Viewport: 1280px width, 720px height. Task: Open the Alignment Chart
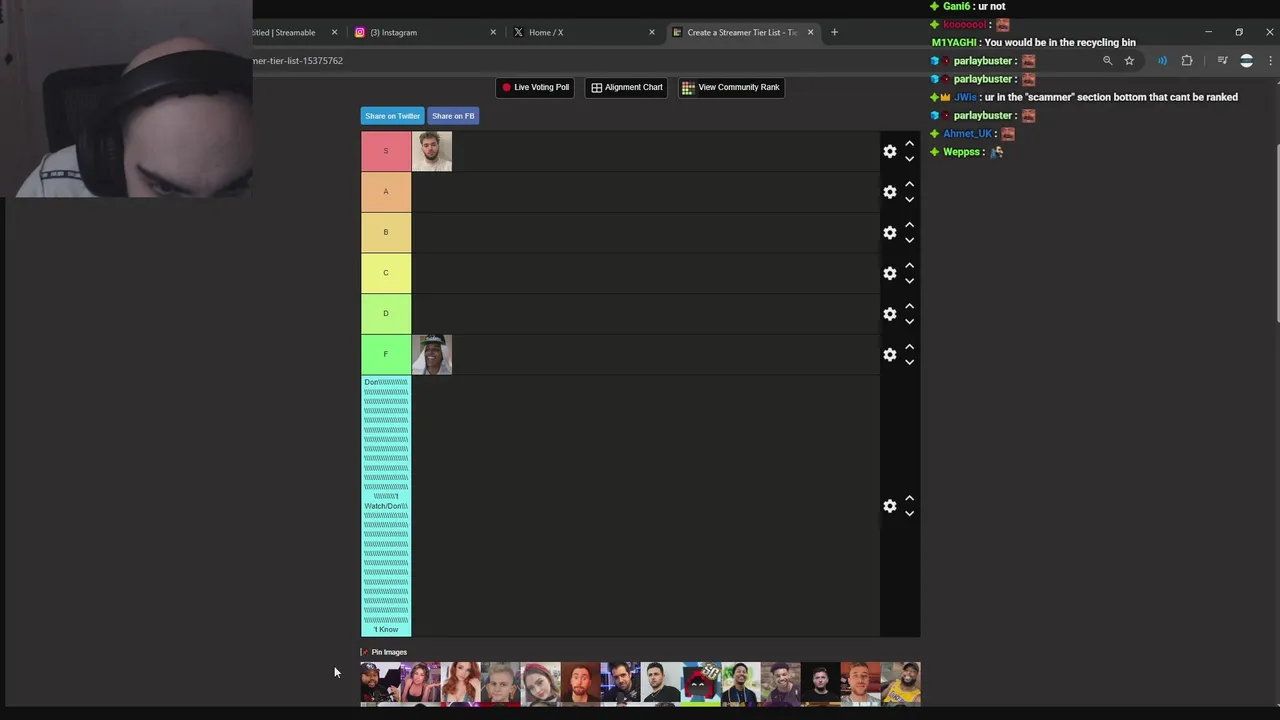[627, 87]
